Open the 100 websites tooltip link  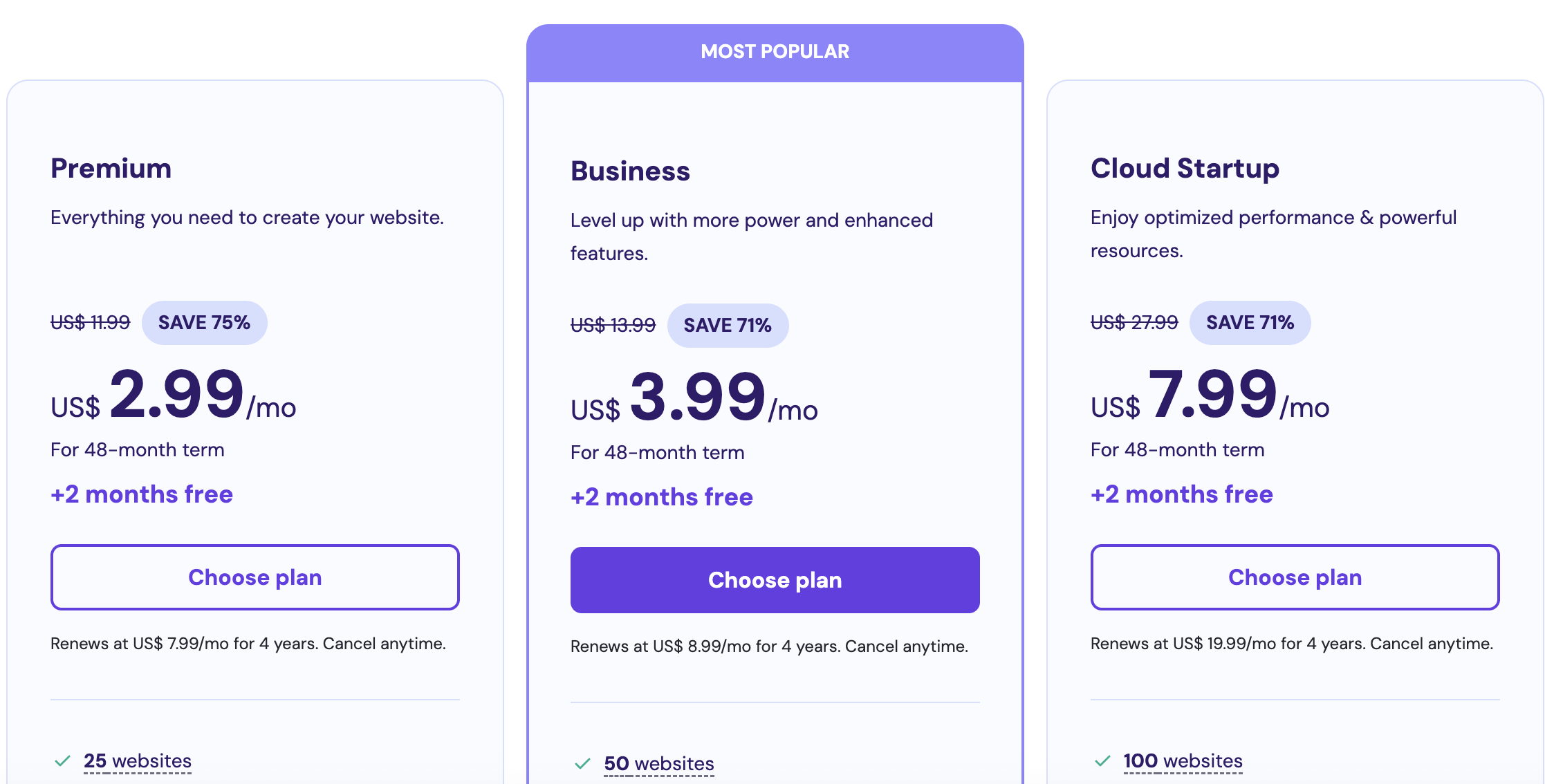pyautogui.click(x=1183, y=761)
